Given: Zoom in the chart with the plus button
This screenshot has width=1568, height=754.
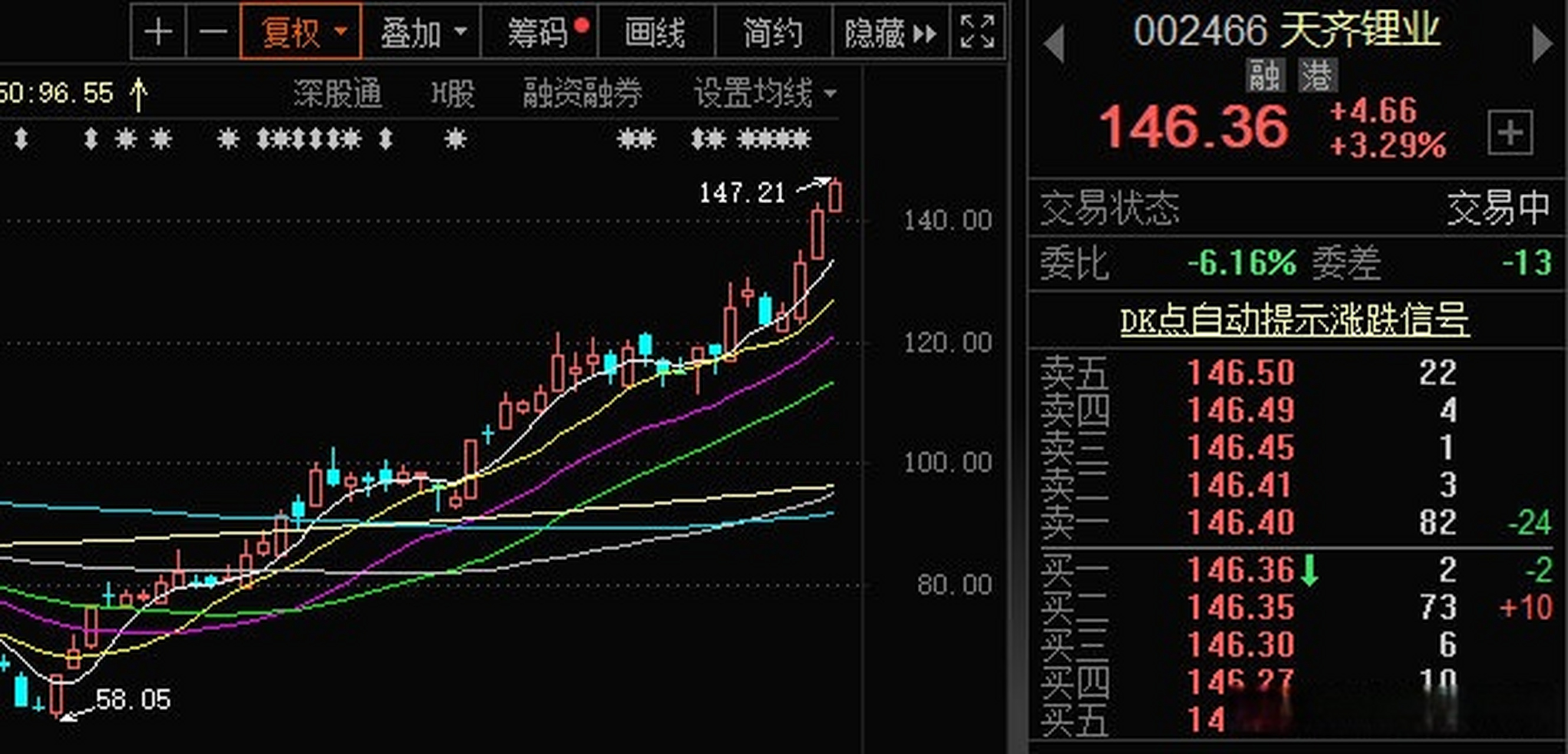Looking at the screenshot, I should [158, 32].
